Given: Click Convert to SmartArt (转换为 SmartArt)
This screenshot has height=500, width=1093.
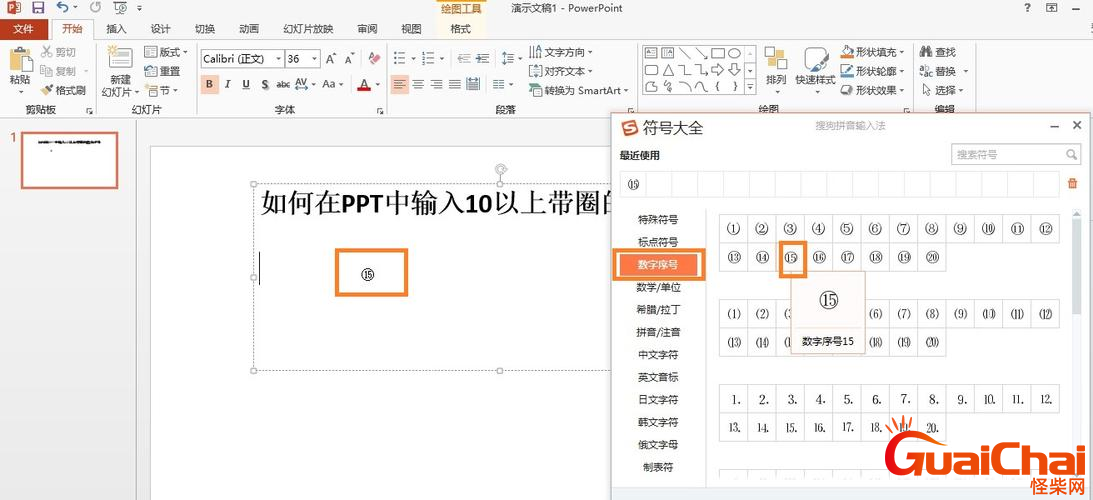Looking at the screenshot, I should 579,90.
